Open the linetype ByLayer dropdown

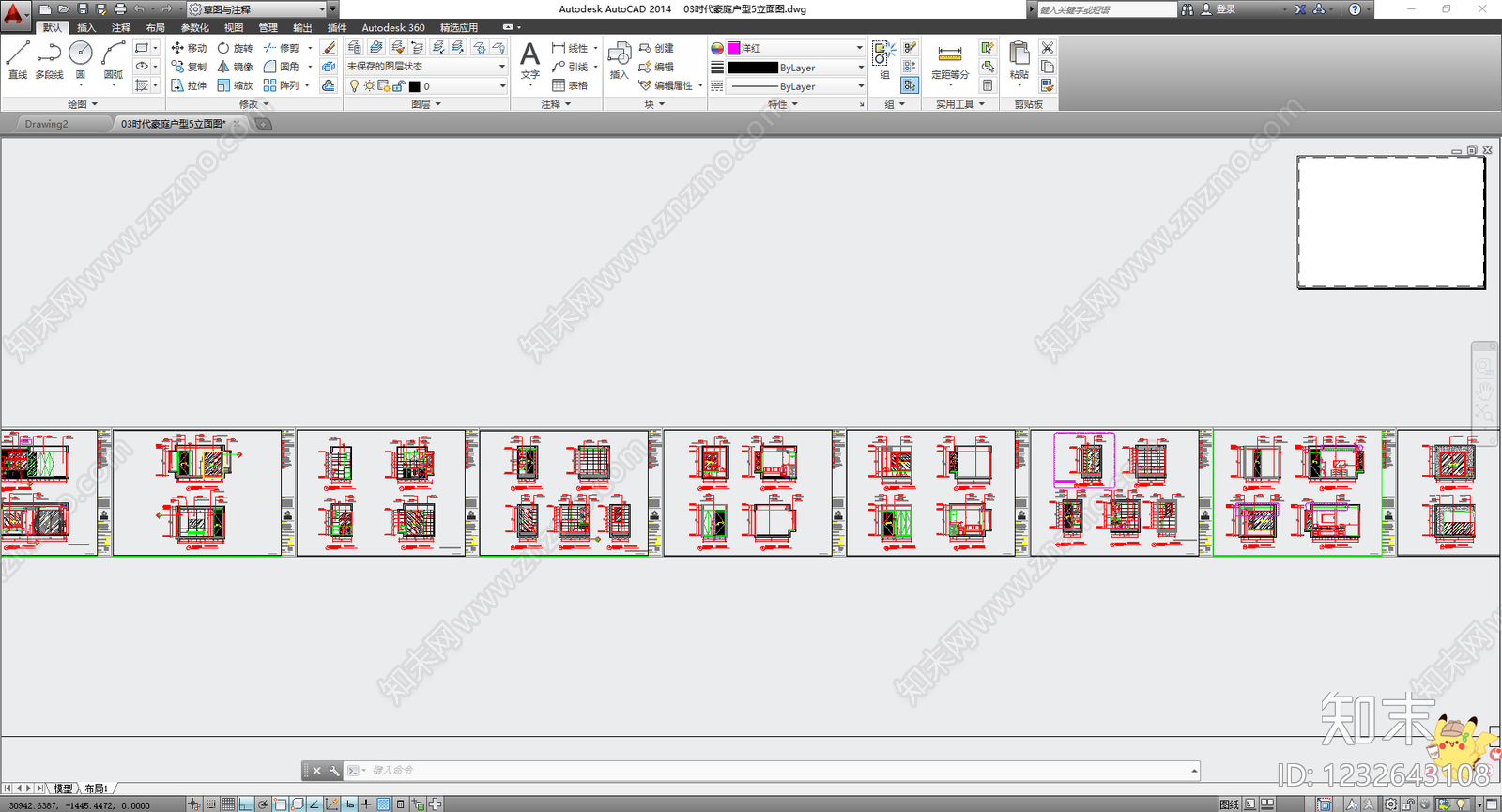pyautogui.click(x=796, y=86)
